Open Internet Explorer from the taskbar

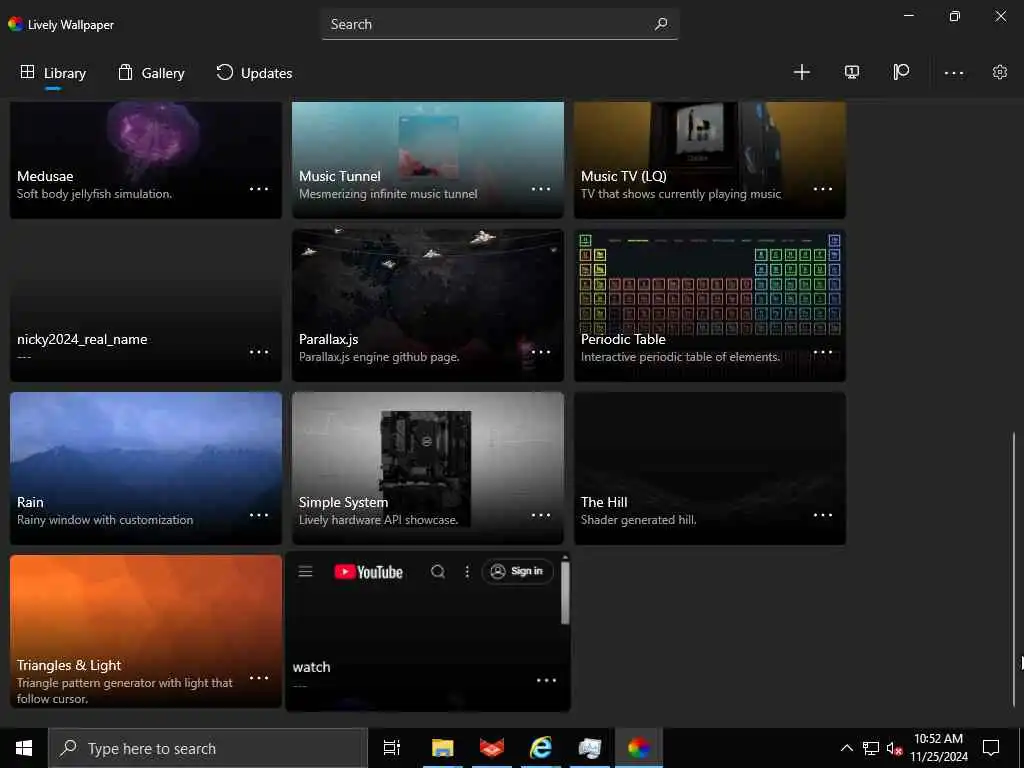(x=541, y=748)
